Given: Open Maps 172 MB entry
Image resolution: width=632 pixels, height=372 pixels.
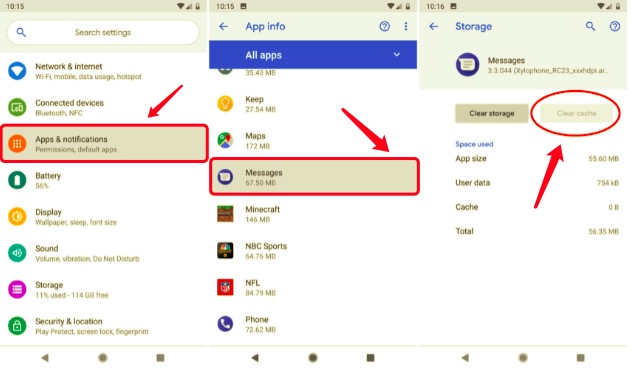Looking at the screenshot, I should (313, 140).
